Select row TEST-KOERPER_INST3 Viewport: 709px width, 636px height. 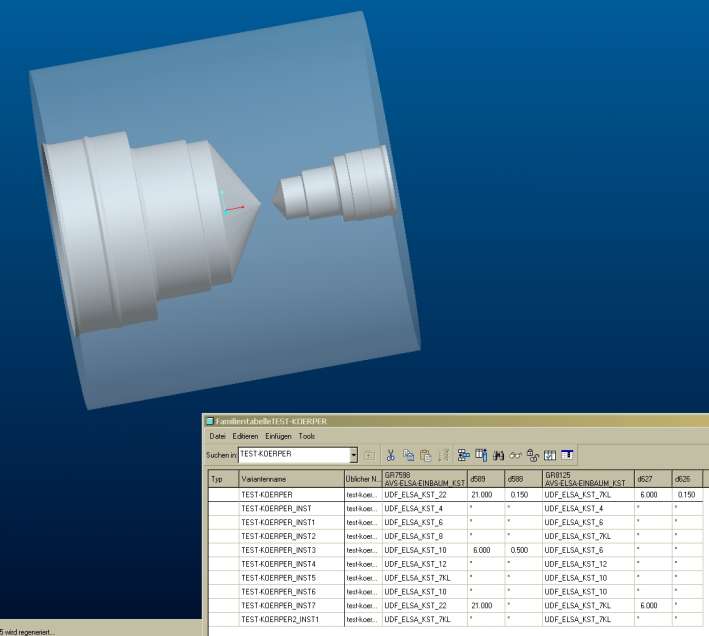click(279, 550)
